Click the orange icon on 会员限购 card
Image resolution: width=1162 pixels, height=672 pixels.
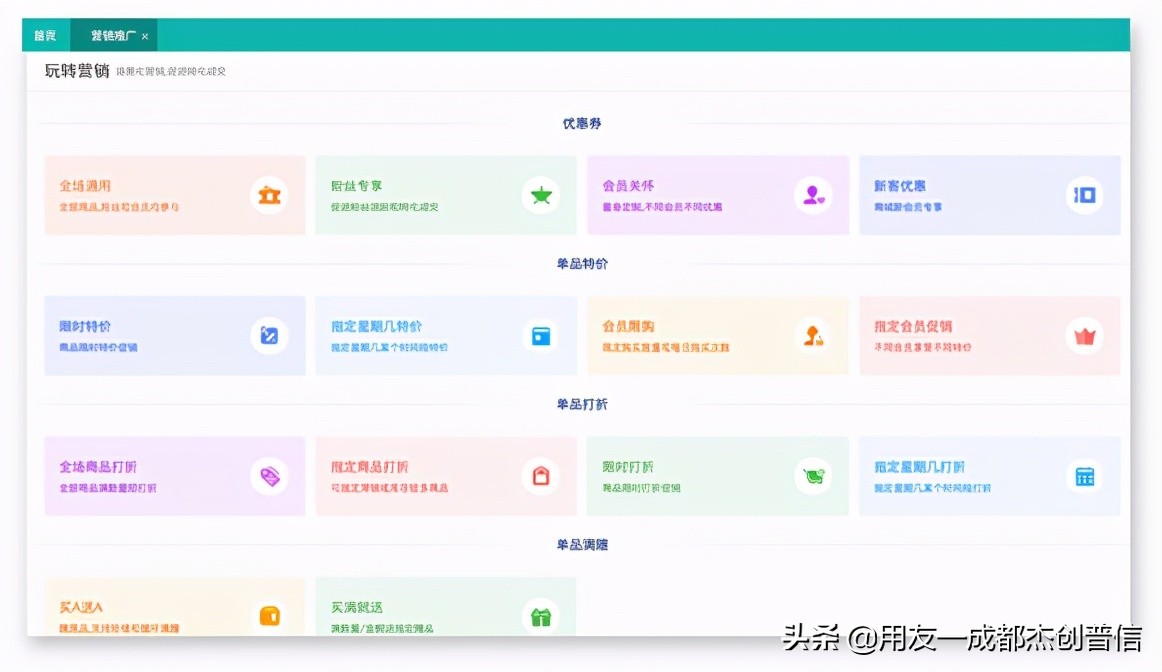(x=812, y=336)
